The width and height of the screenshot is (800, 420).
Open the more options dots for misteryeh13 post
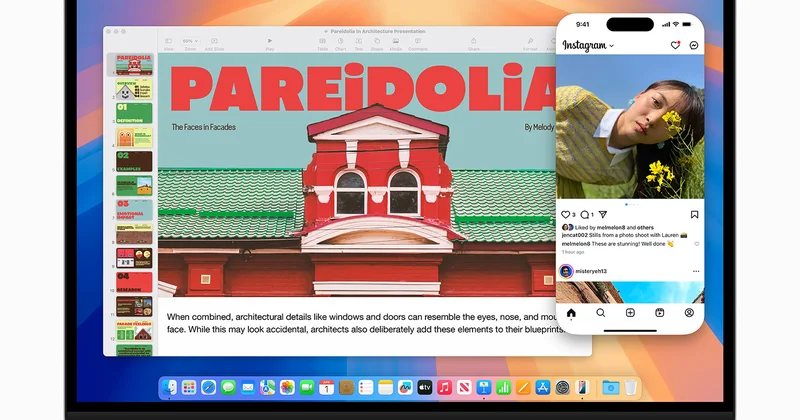pyautogui.click(x=696, y=271)
